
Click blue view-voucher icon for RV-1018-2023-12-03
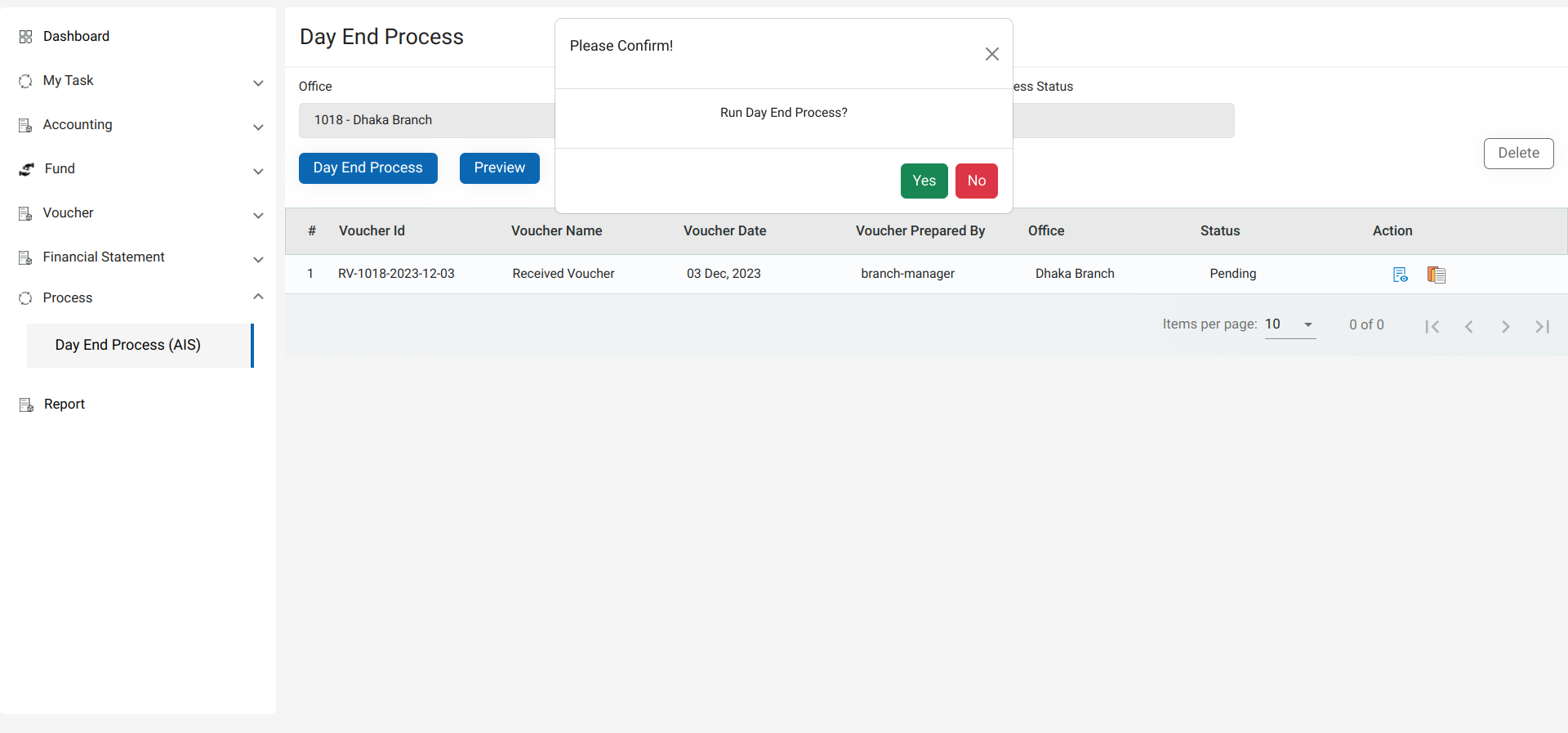pos(1400,275)
